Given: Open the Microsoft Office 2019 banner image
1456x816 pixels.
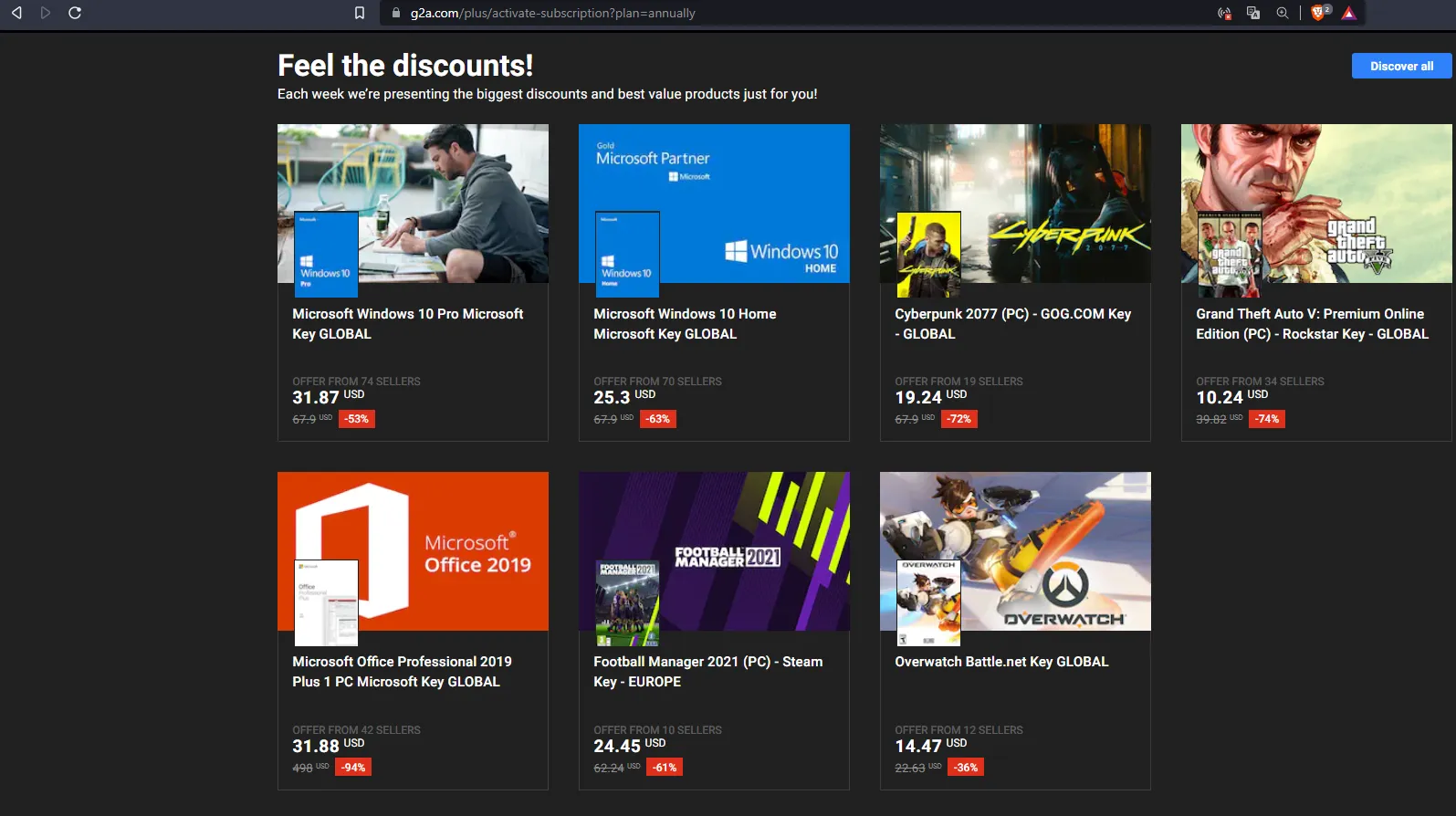Looking at the screenshot, I should pos(413,550).
